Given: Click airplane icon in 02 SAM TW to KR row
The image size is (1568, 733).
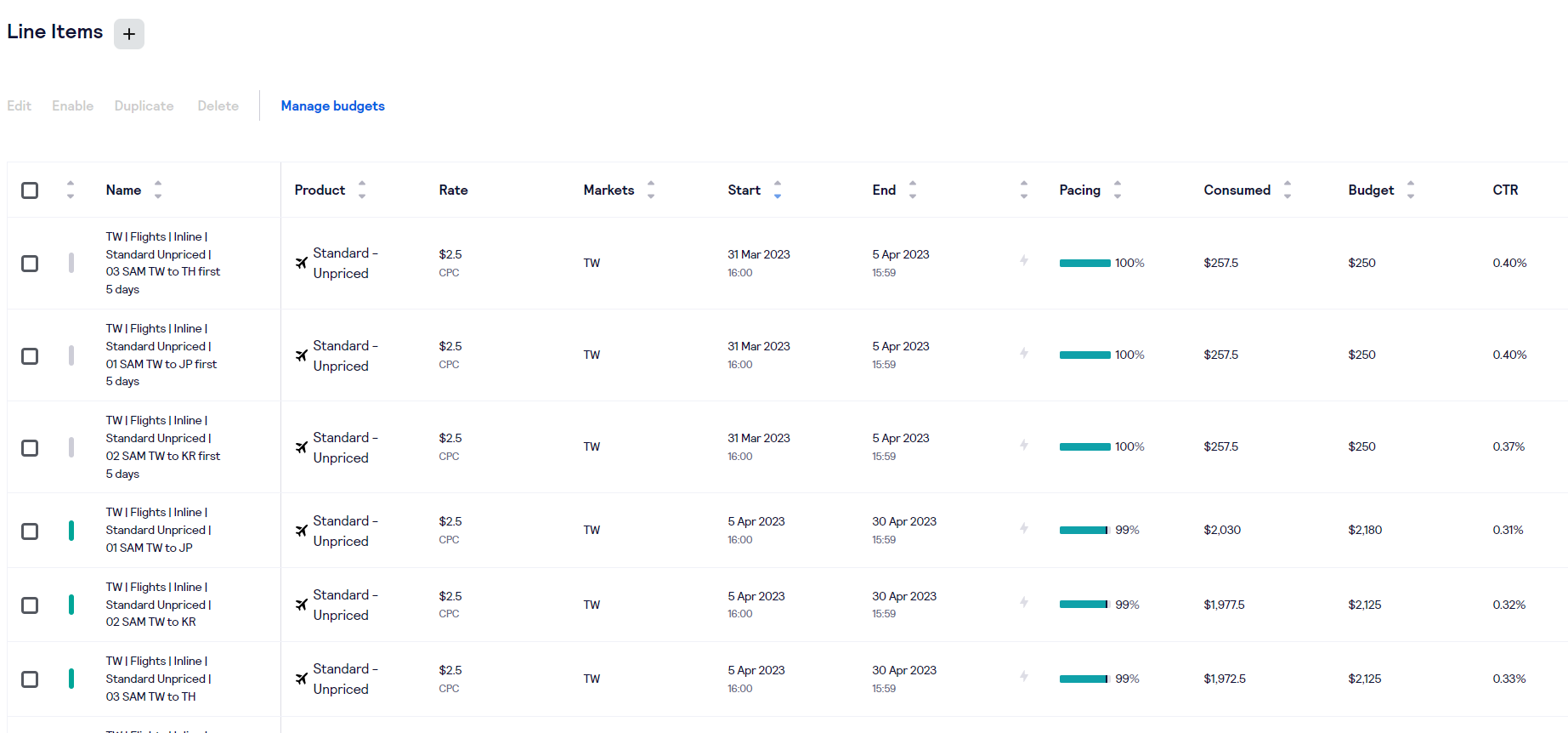Looking at the screenshot, I should point(301,605).
